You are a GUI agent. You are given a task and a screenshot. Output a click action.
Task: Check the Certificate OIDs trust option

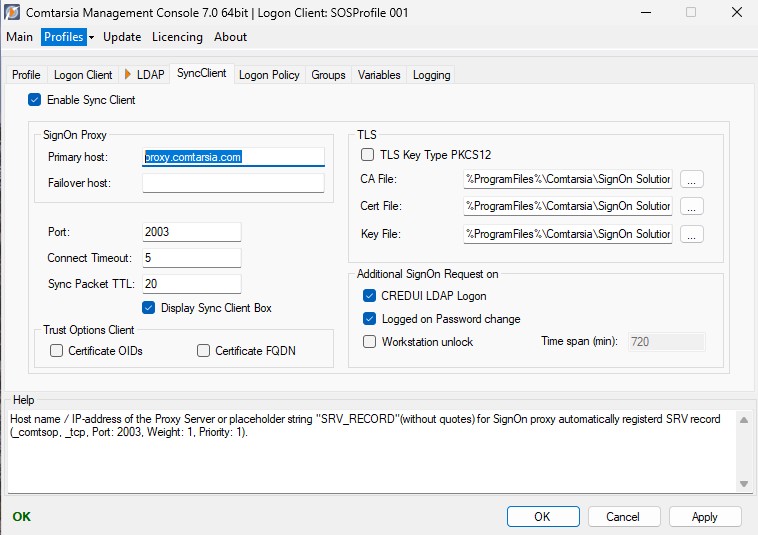(57, 351)
